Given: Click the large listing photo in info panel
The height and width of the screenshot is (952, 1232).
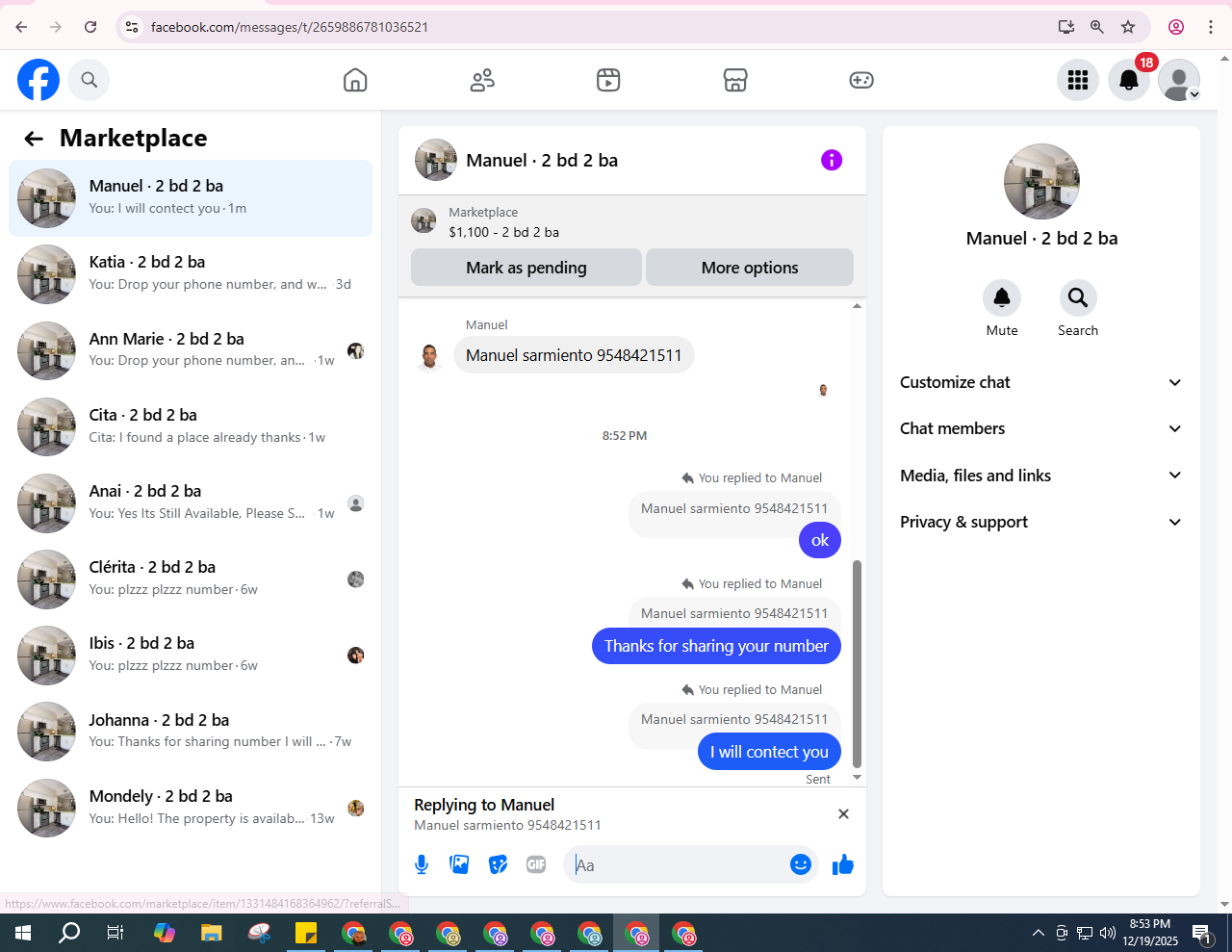Looking at the screenshot, I should point(1041,182).
